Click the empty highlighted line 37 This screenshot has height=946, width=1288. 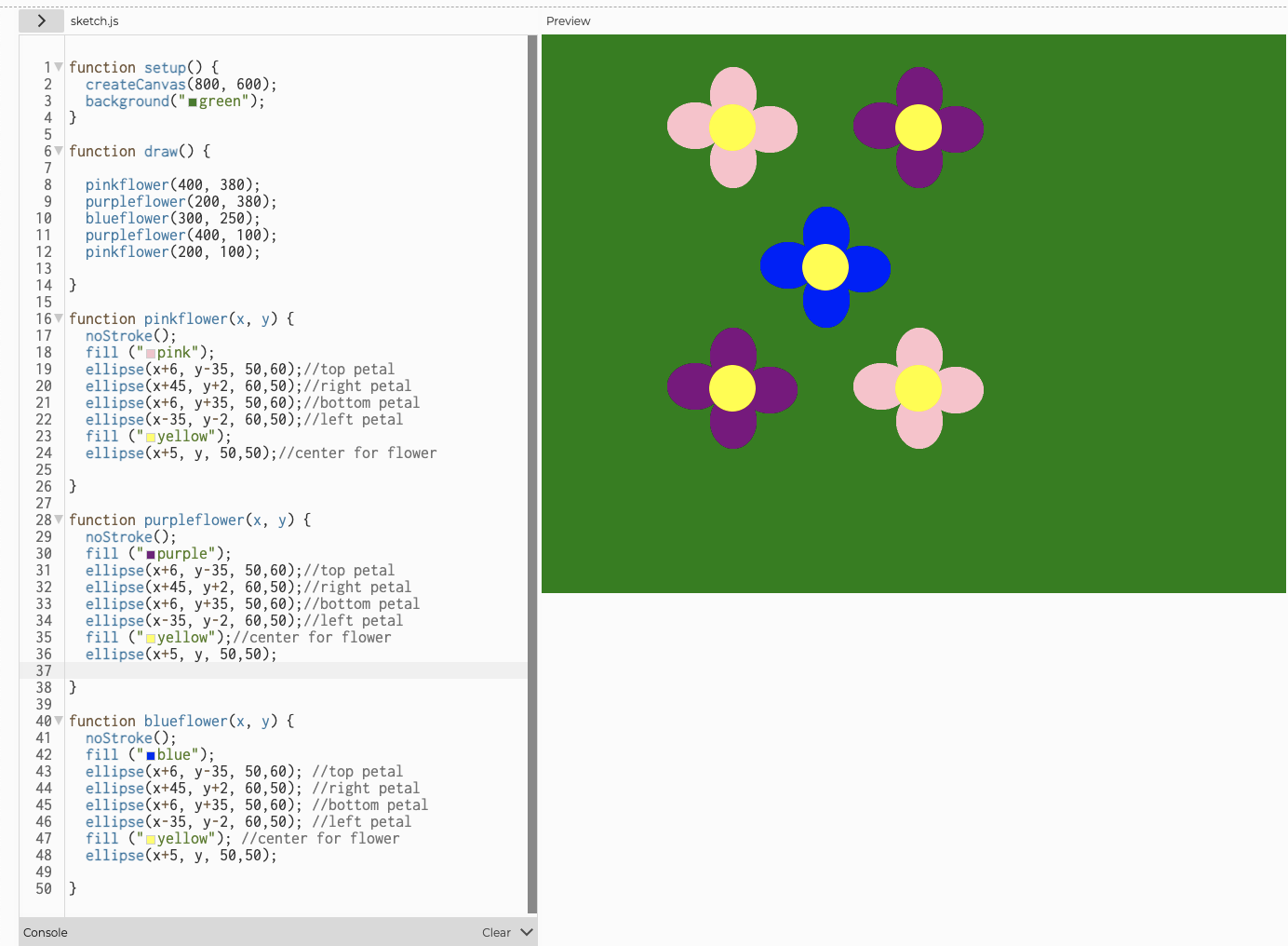[296, 670]
